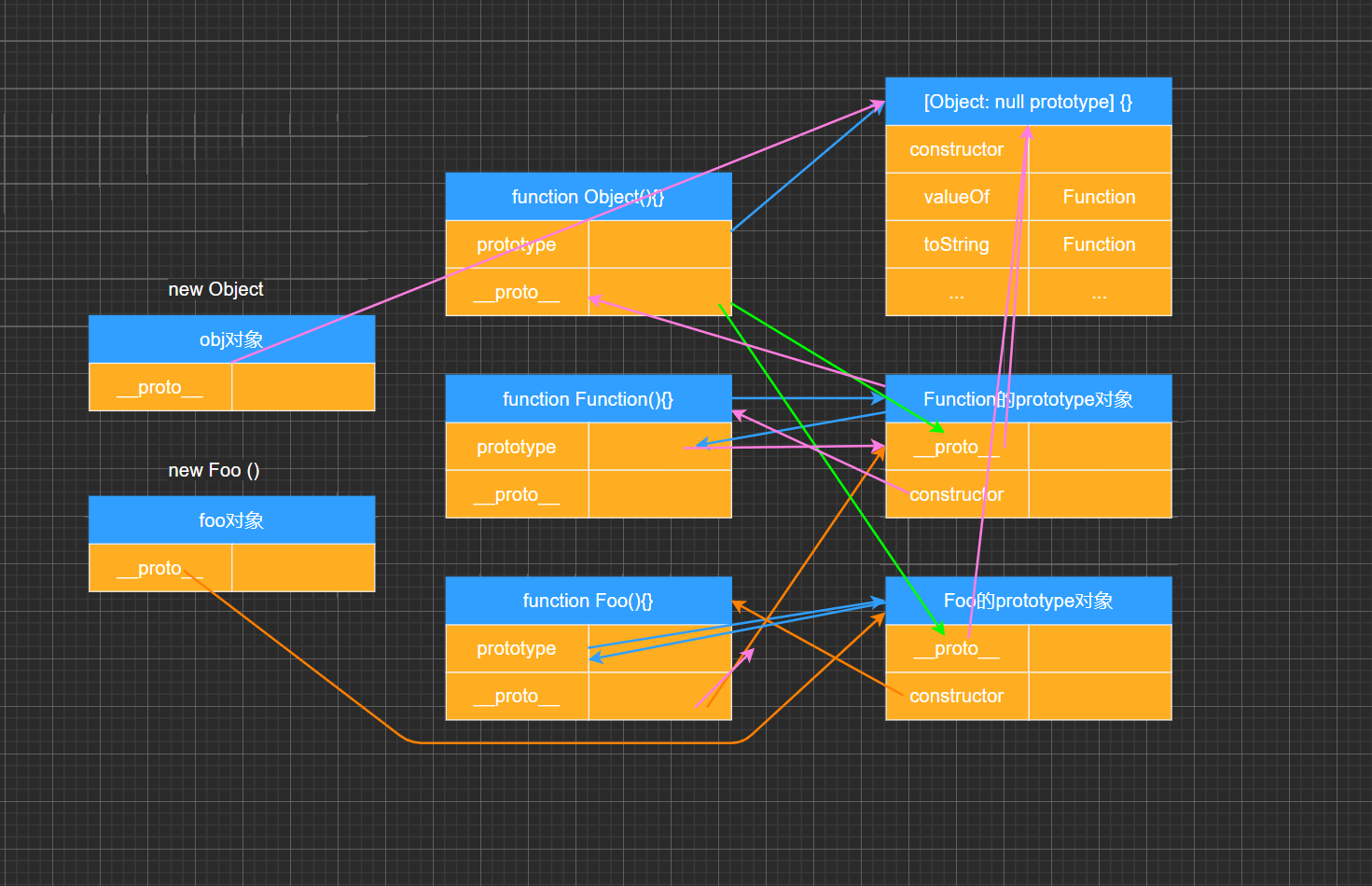The height and width of the screenshot is (886, 1372).
Task: Select the __proto__ cell under function Function
Action: [x=517, y=494]
